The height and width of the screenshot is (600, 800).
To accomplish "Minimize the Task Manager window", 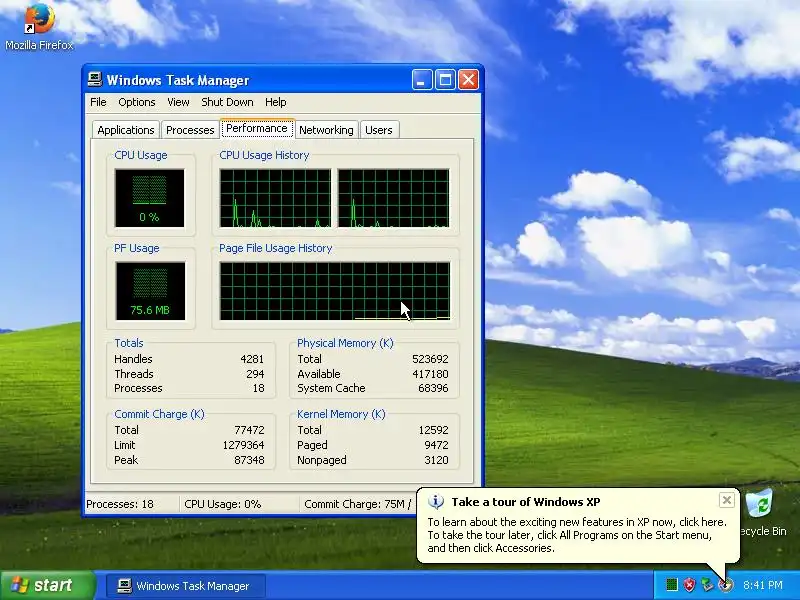I will 421,80.
